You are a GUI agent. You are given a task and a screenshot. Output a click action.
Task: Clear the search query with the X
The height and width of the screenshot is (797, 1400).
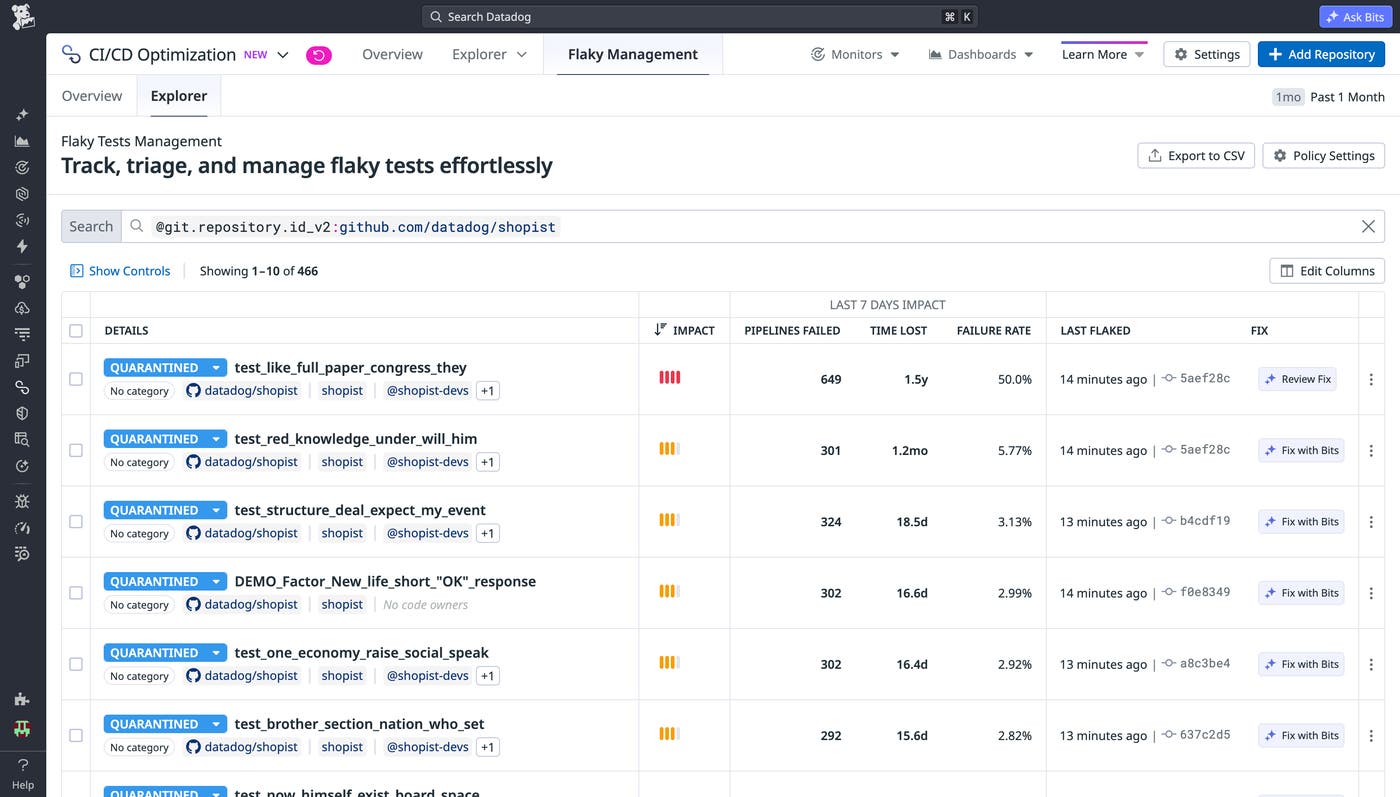point(1368,227)
